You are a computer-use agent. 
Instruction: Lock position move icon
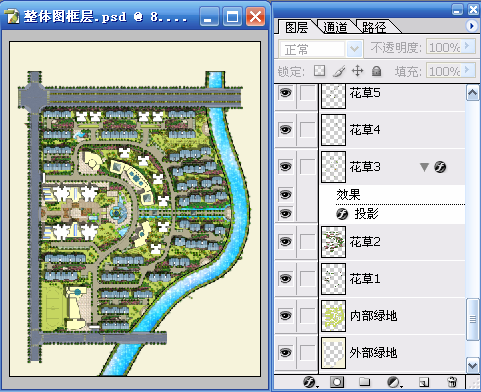(357, 71)
